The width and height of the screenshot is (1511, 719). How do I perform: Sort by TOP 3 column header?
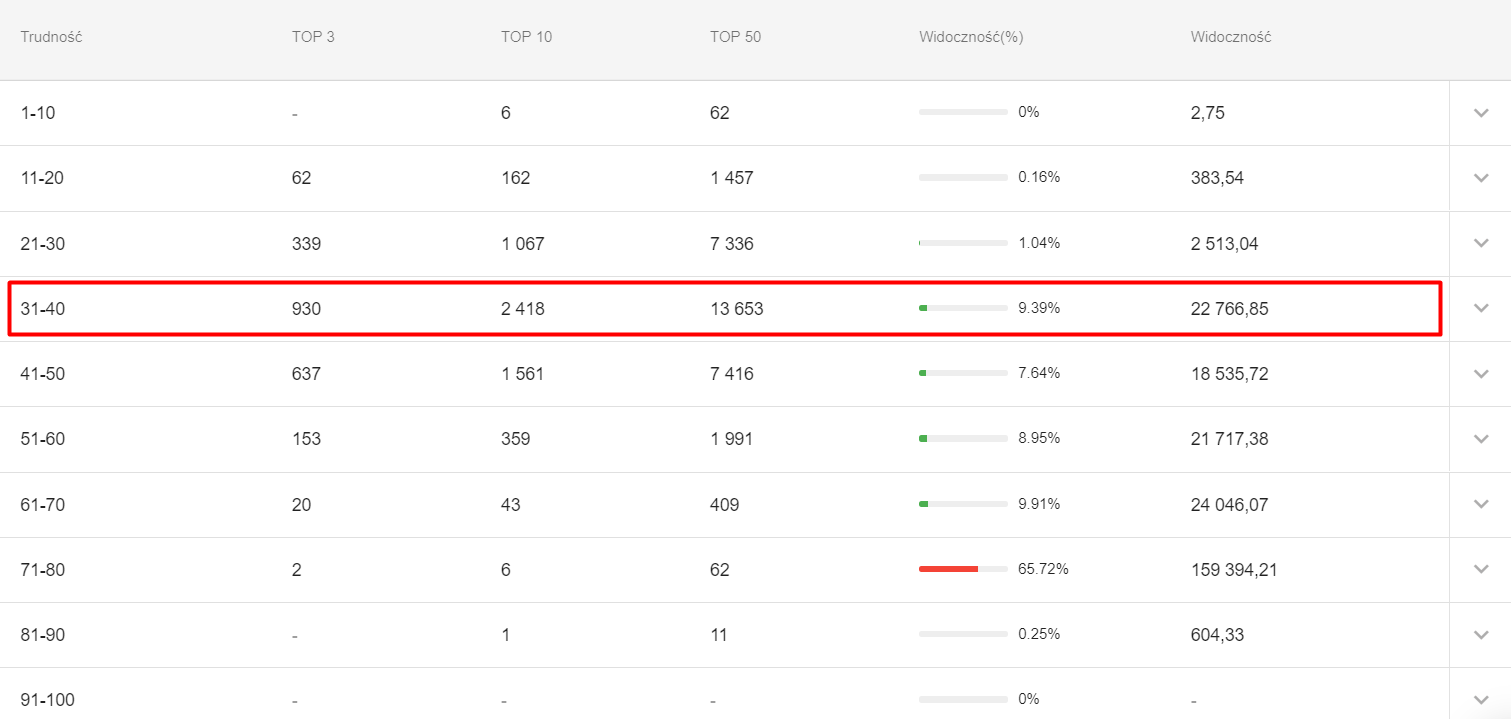pyautogui.click(x=313, y=37)
